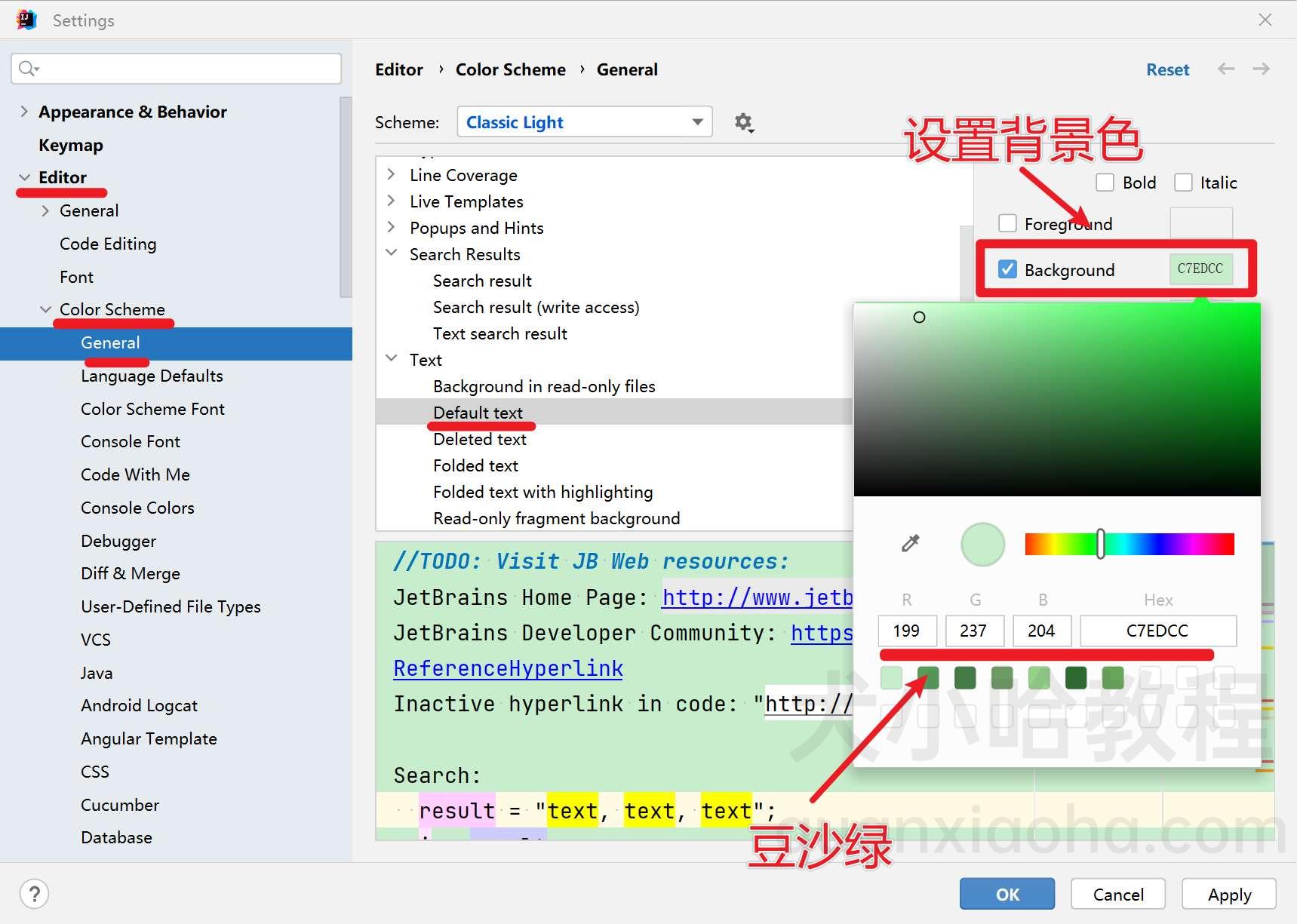Select Language Defaults in sidebar
The image size is (1297, 924).
pyautogui.click(x=152, y=376)
